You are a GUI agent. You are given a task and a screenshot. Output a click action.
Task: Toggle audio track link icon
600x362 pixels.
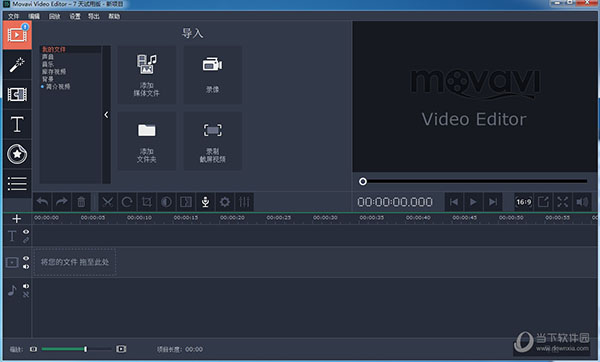coord(26,295)
